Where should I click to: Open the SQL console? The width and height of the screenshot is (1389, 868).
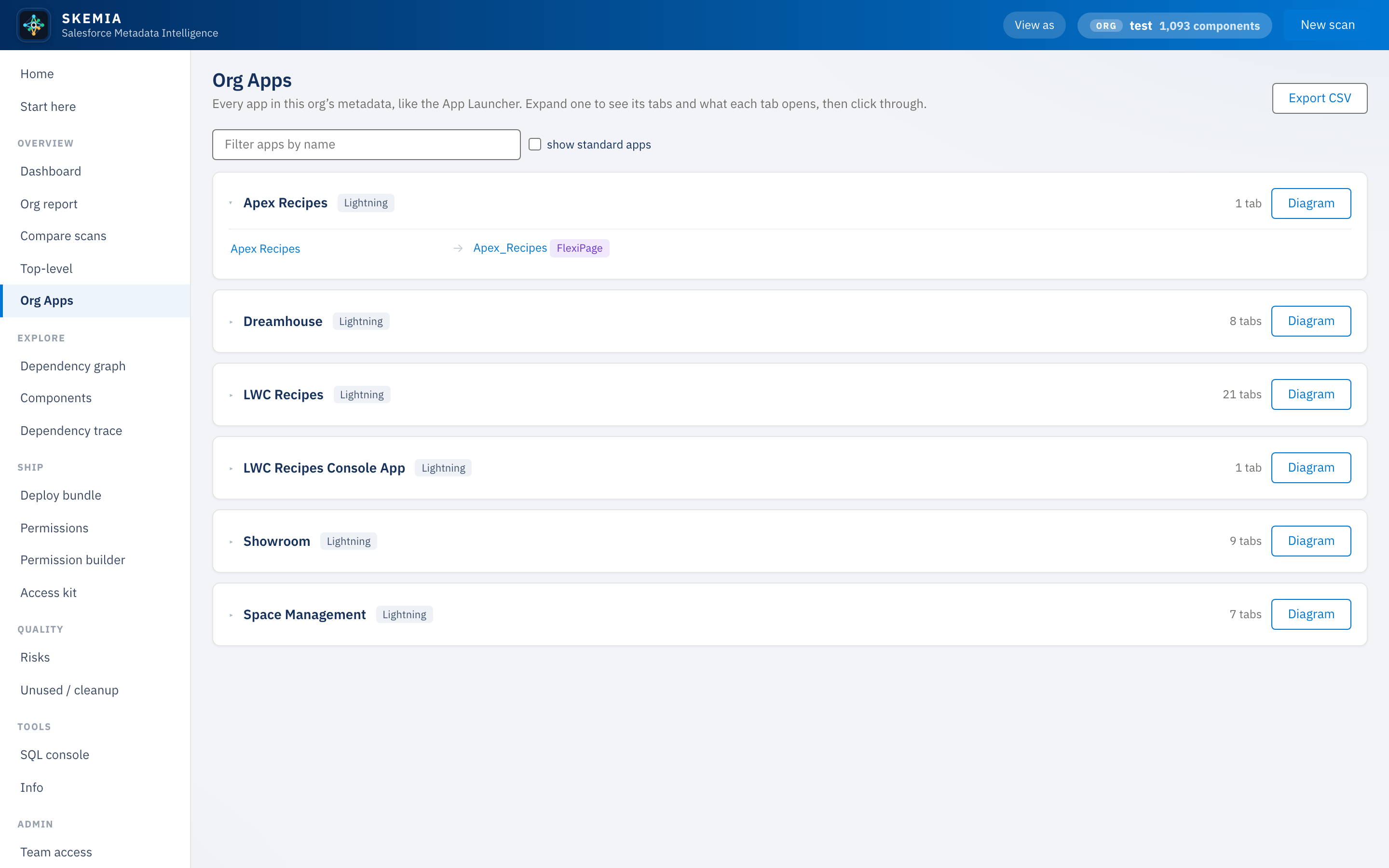[x=95, y=755]
